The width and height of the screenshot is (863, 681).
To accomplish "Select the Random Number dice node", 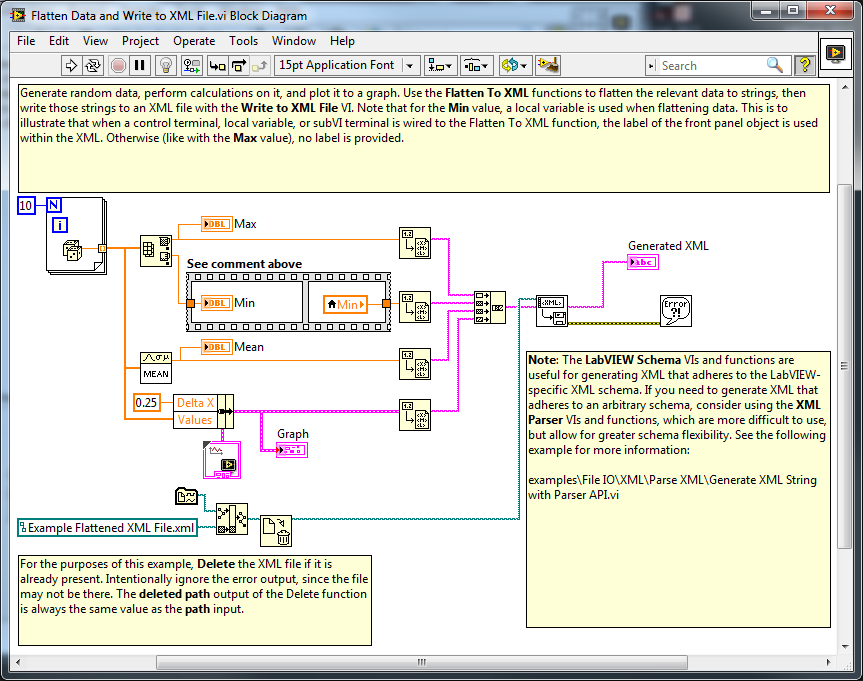I will [73, 250].
